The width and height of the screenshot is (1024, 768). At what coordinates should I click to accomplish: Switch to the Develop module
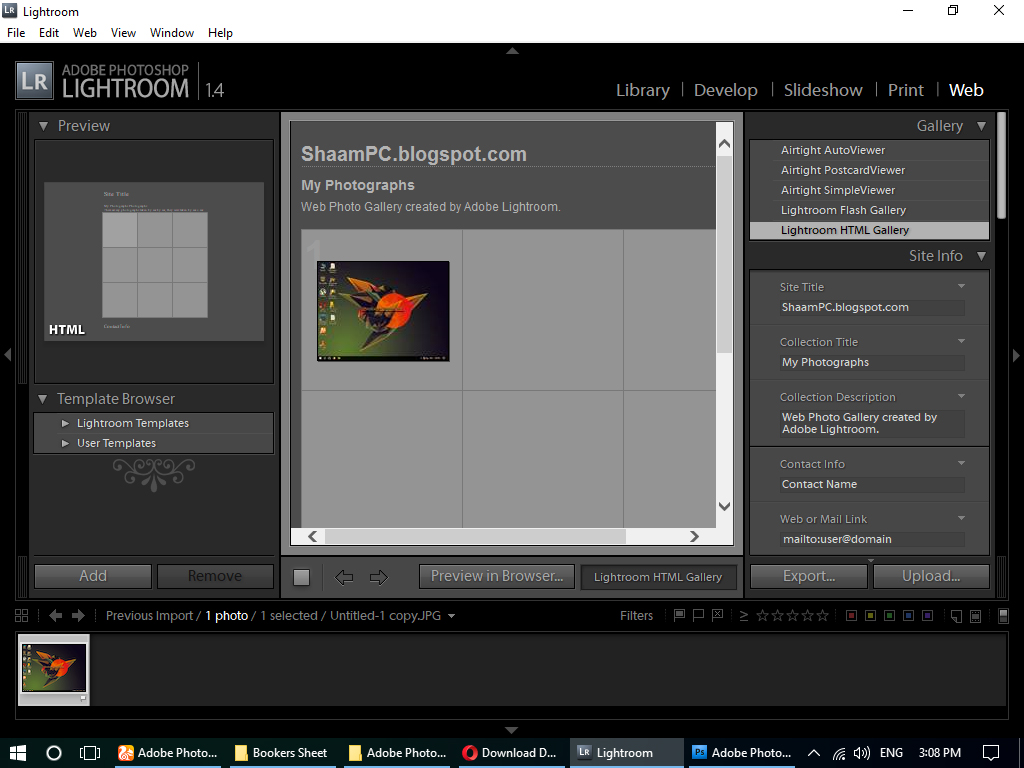click(726, 90)
